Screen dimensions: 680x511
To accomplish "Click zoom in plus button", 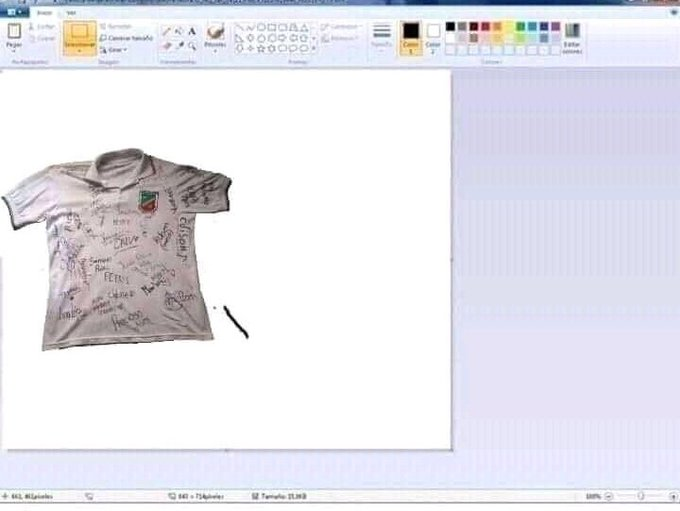I will click(673, 496).
